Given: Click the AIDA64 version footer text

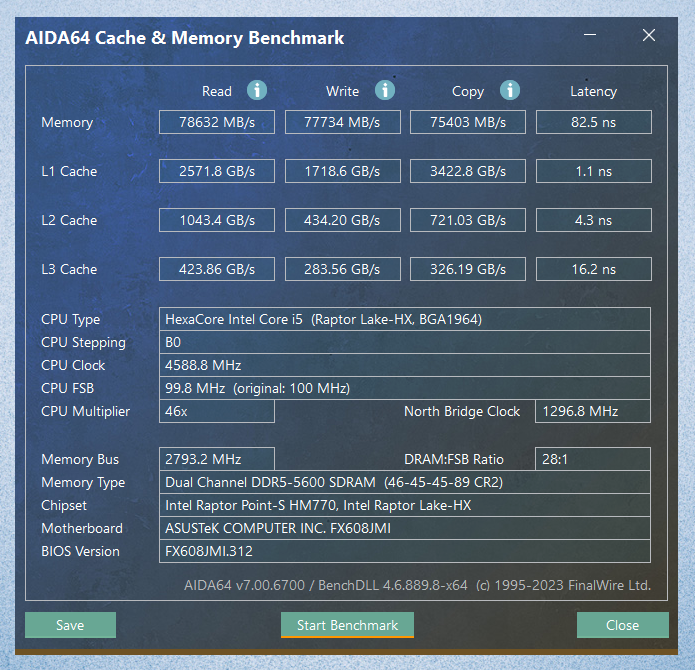Looking at the screenshot, I should point(418,585).
